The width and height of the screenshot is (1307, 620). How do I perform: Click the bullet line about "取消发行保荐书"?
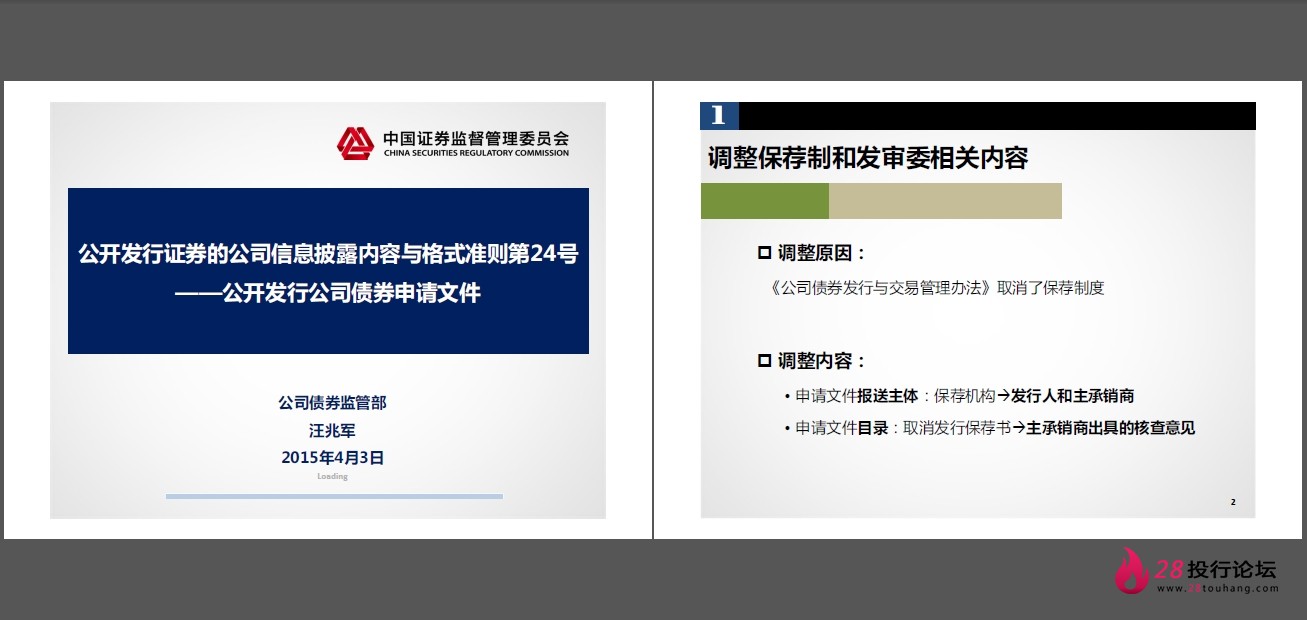tap(990, 428)
